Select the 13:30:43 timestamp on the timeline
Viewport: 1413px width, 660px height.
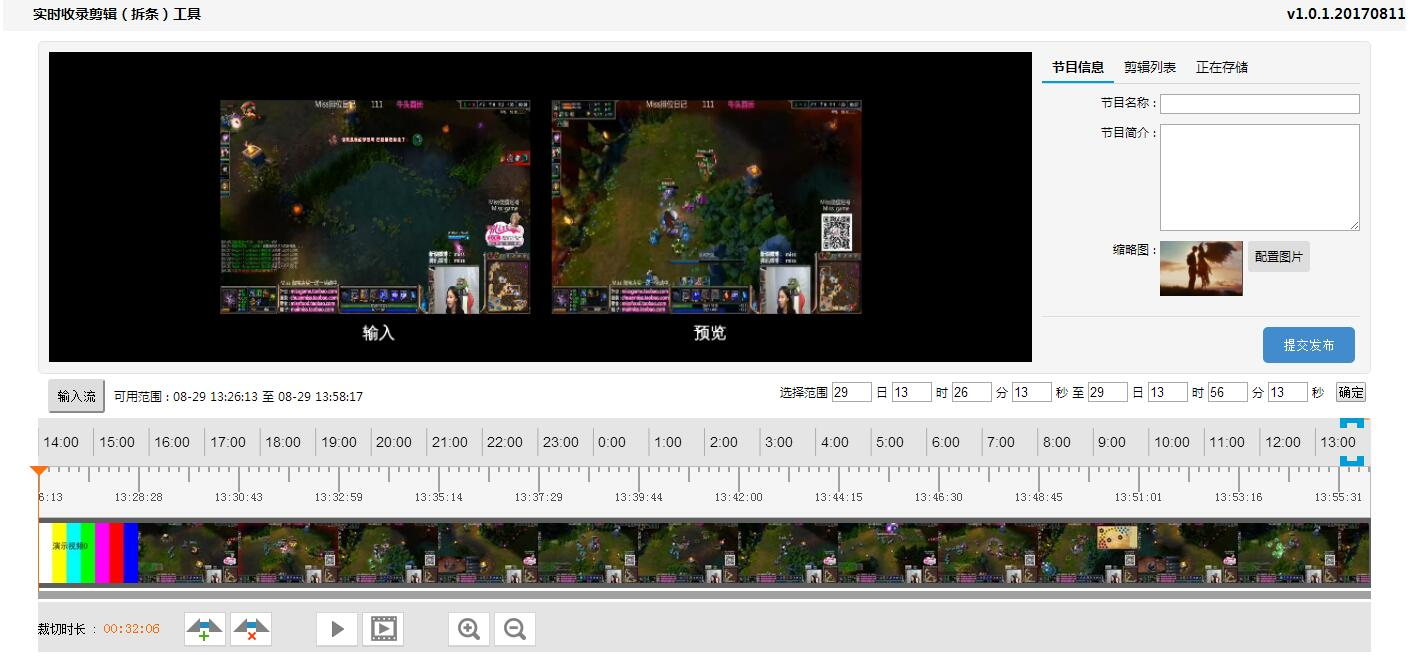point(238,497)
